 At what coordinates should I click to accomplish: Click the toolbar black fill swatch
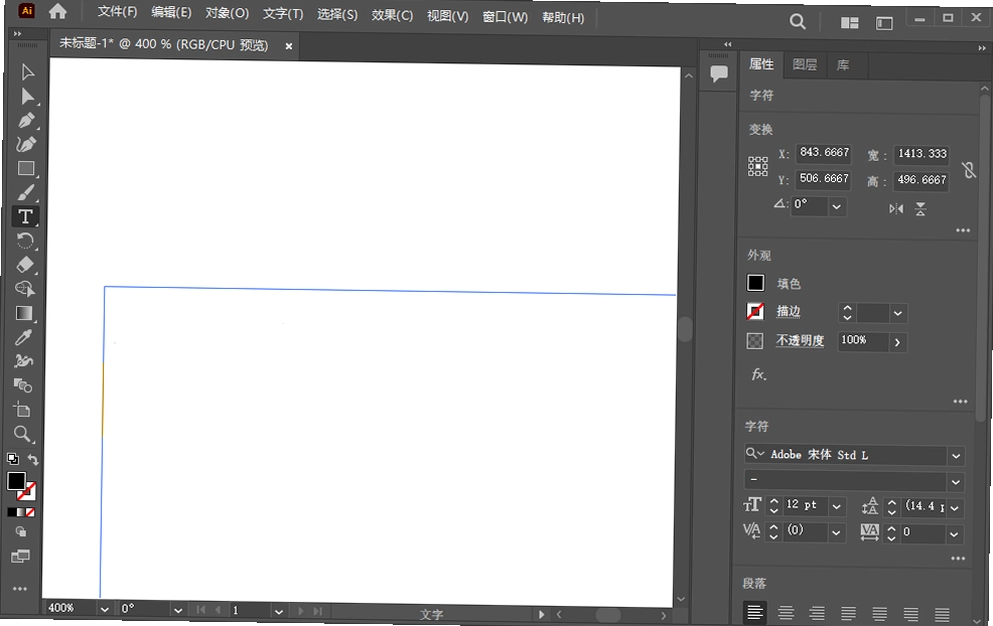coord(16,482)
